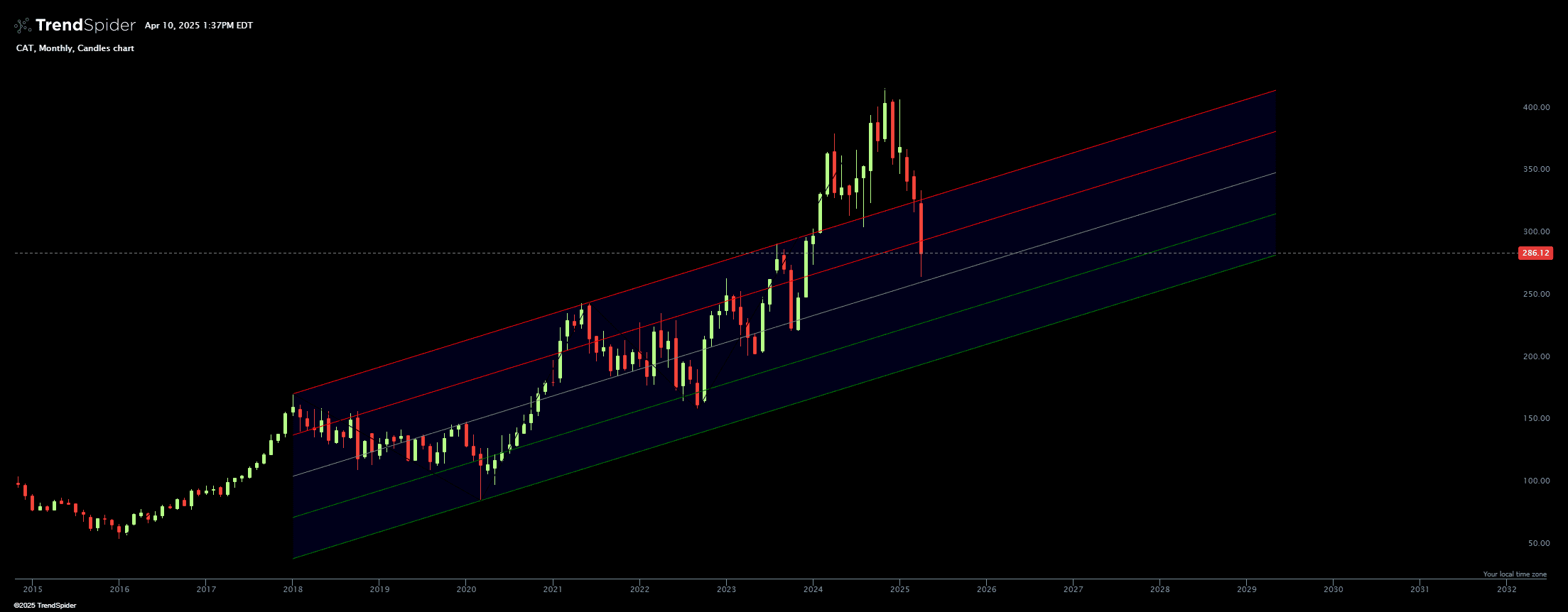Screen dimensions: 1568x612
Task: Click the 2024 label on time axis
Action: 813,589
